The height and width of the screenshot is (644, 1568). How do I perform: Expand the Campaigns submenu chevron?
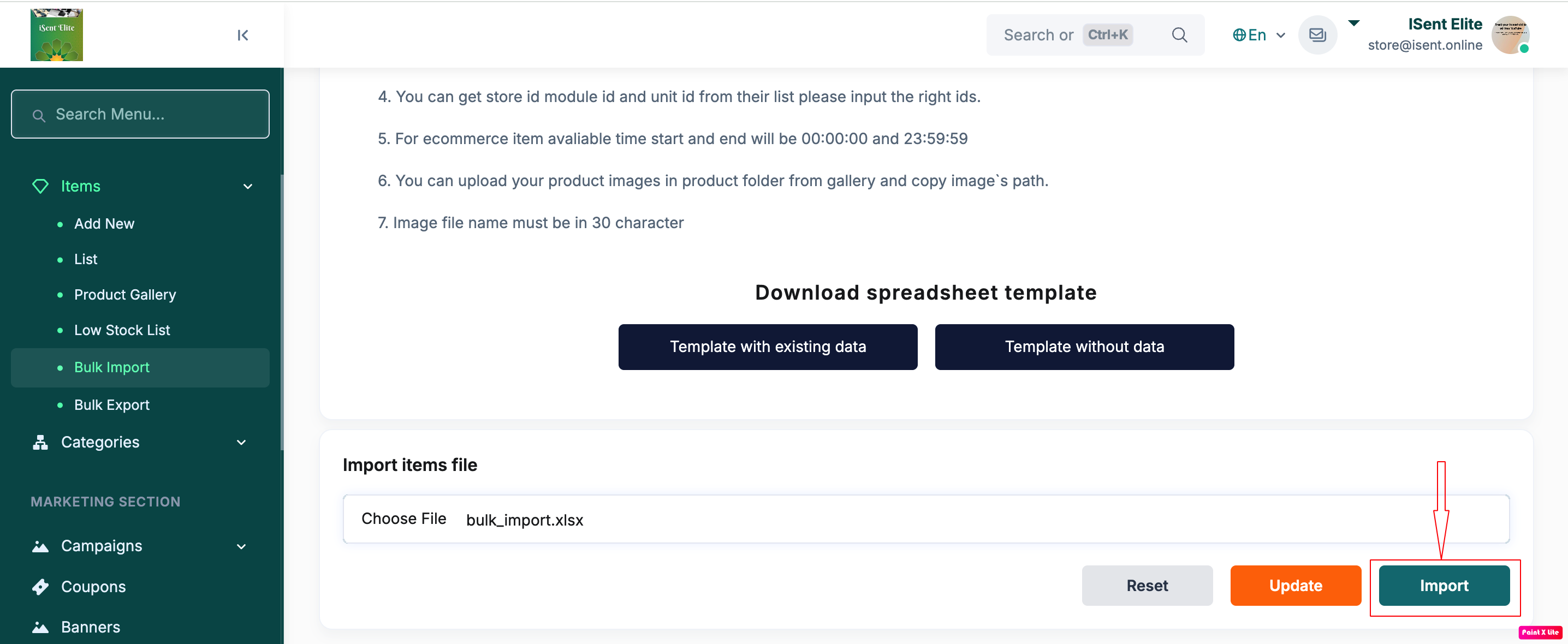242,546
